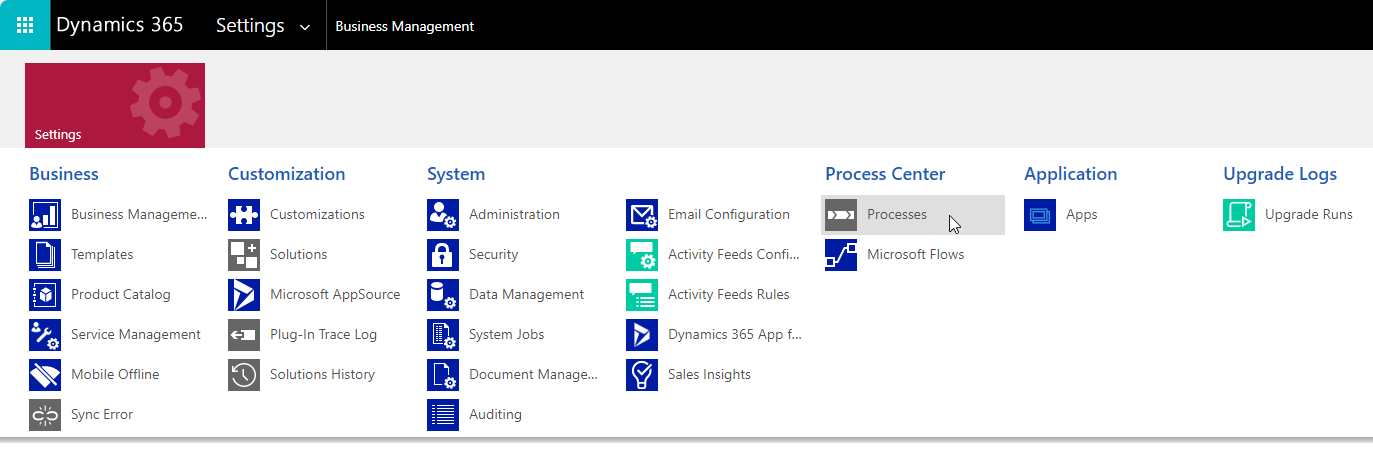
Task: Open the Templates link
Action: 102,254
